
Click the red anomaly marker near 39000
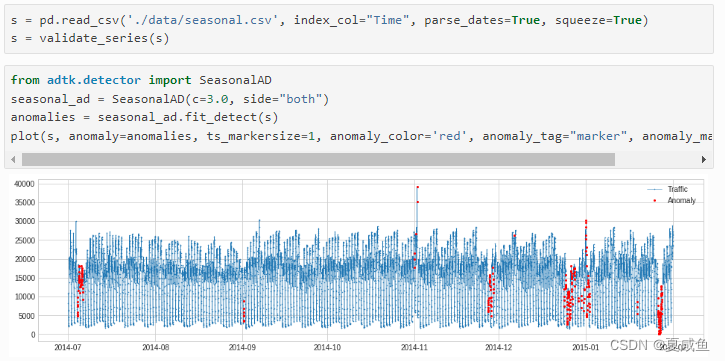(418, 187)
